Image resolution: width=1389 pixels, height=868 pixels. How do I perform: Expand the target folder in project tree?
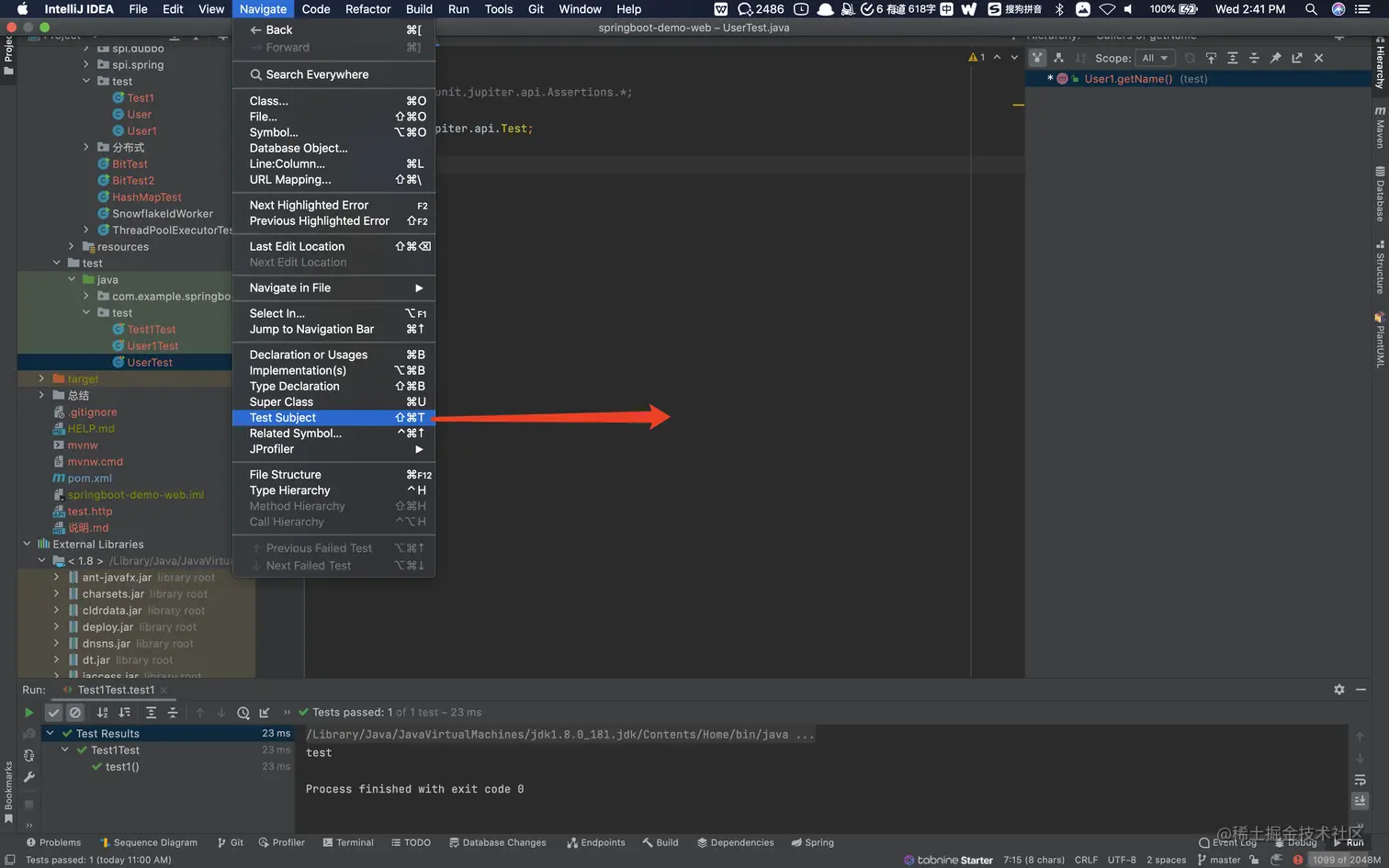pos(41,378)
